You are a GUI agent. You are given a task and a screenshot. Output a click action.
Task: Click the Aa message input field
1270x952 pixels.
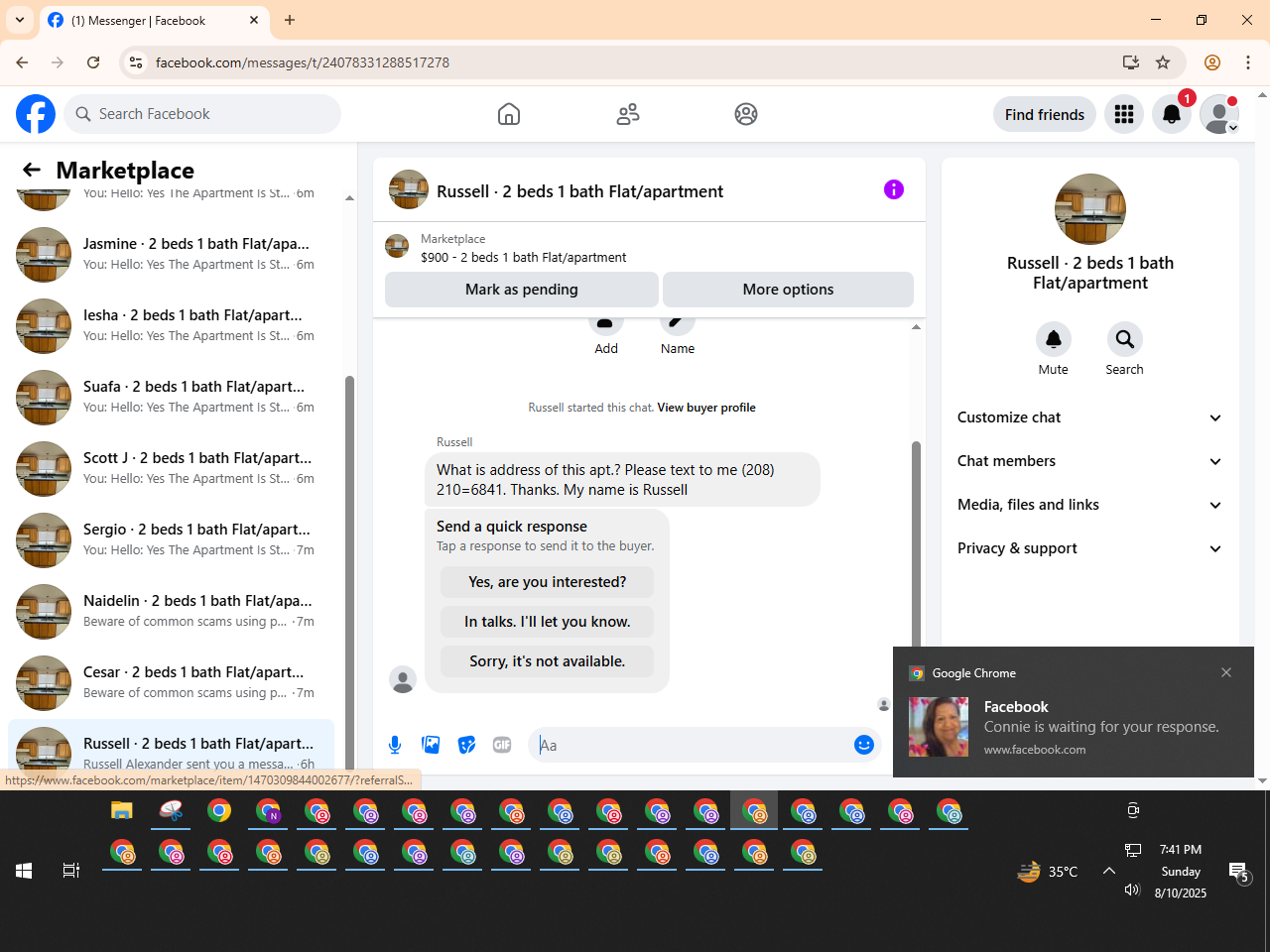tap(693, 745)
